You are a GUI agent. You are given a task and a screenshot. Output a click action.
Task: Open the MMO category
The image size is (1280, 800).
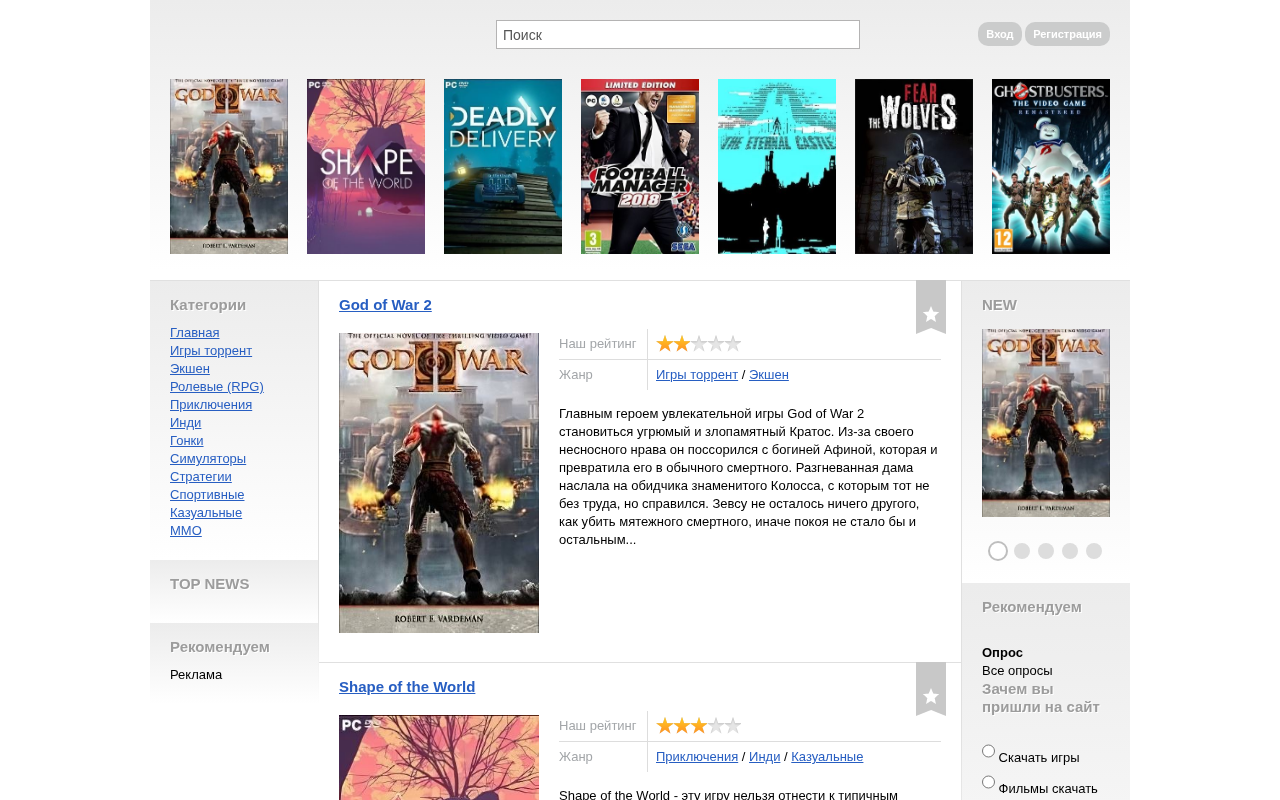point(186,531)
